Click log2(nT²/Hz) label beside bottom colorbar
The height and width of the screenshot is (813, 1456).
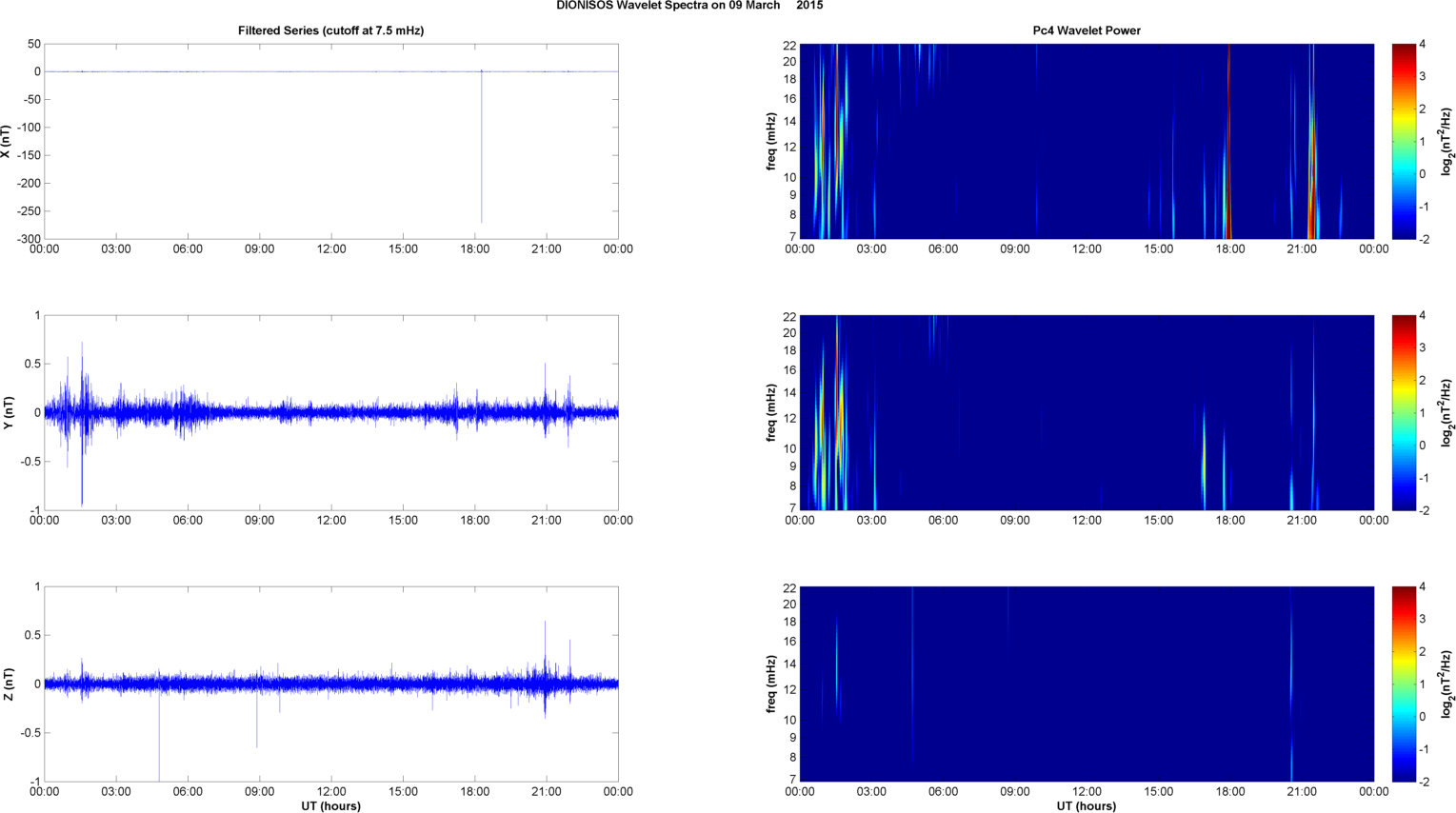[1447, 684]
